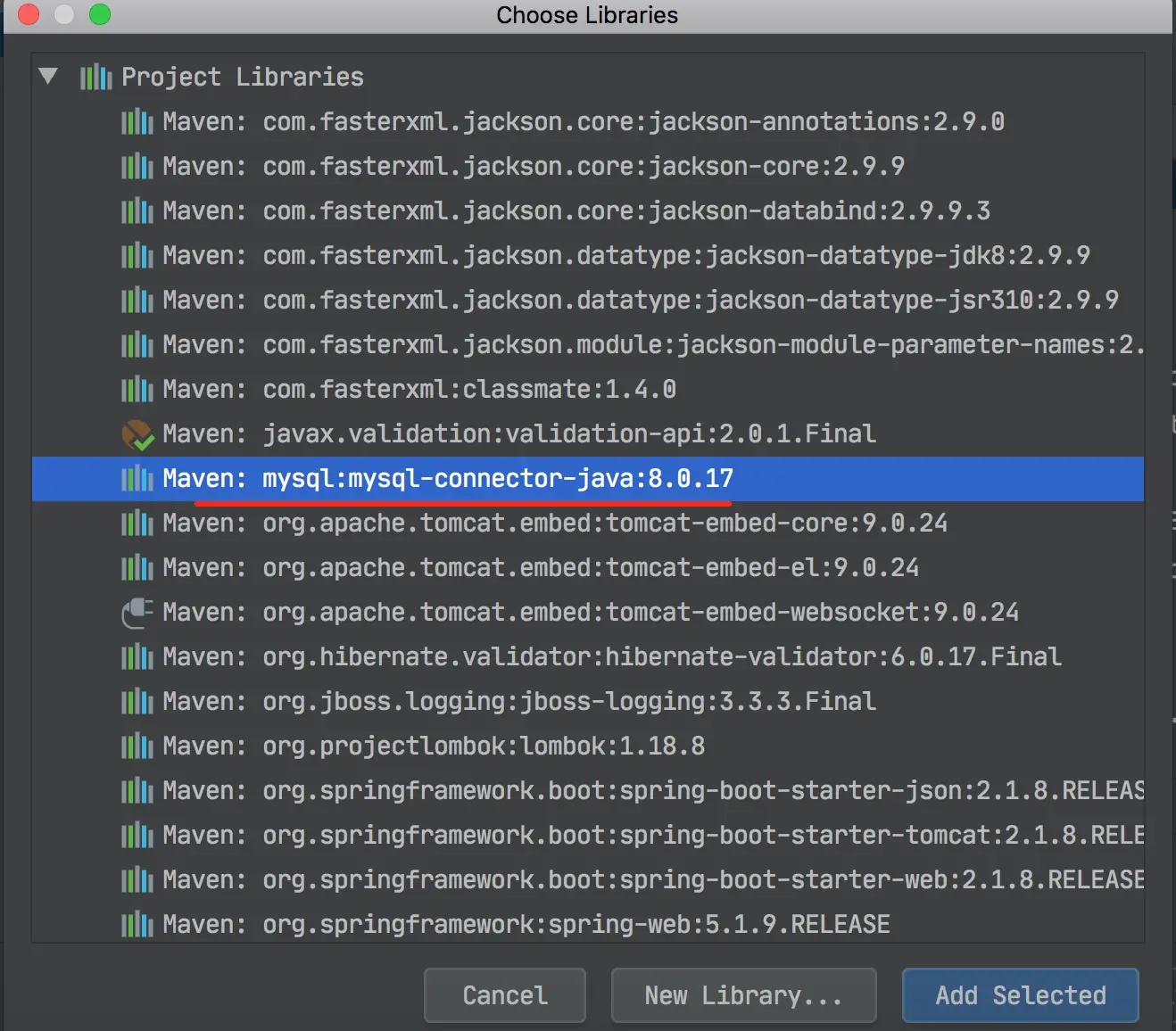Select Maven: spring-boot-starter-web library

coord(588,879)
